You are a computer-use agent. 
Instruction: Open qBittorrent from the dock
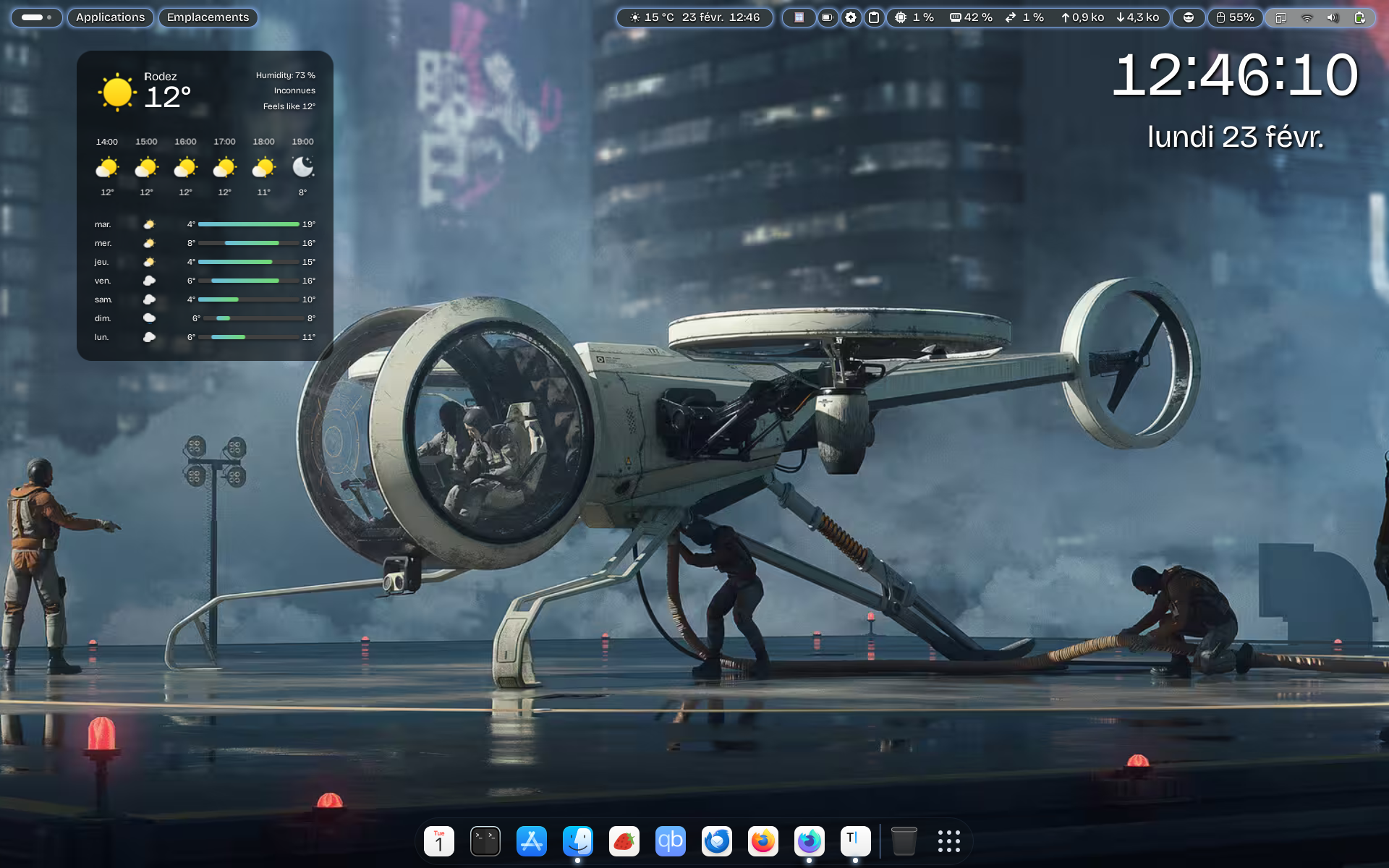click(670, 841)
